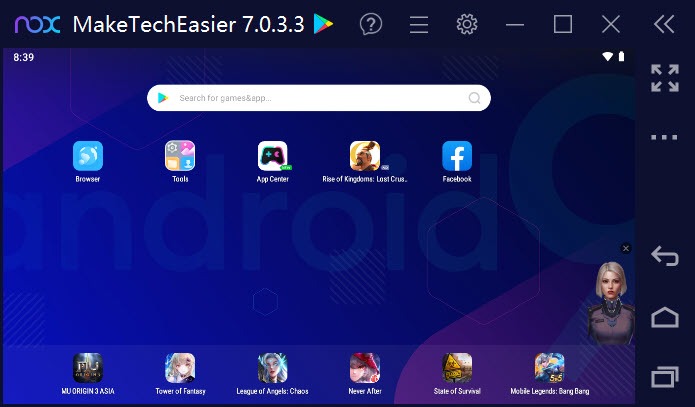Click the Android home button
This screenshot has width=695, height=407.
point(665,317)
